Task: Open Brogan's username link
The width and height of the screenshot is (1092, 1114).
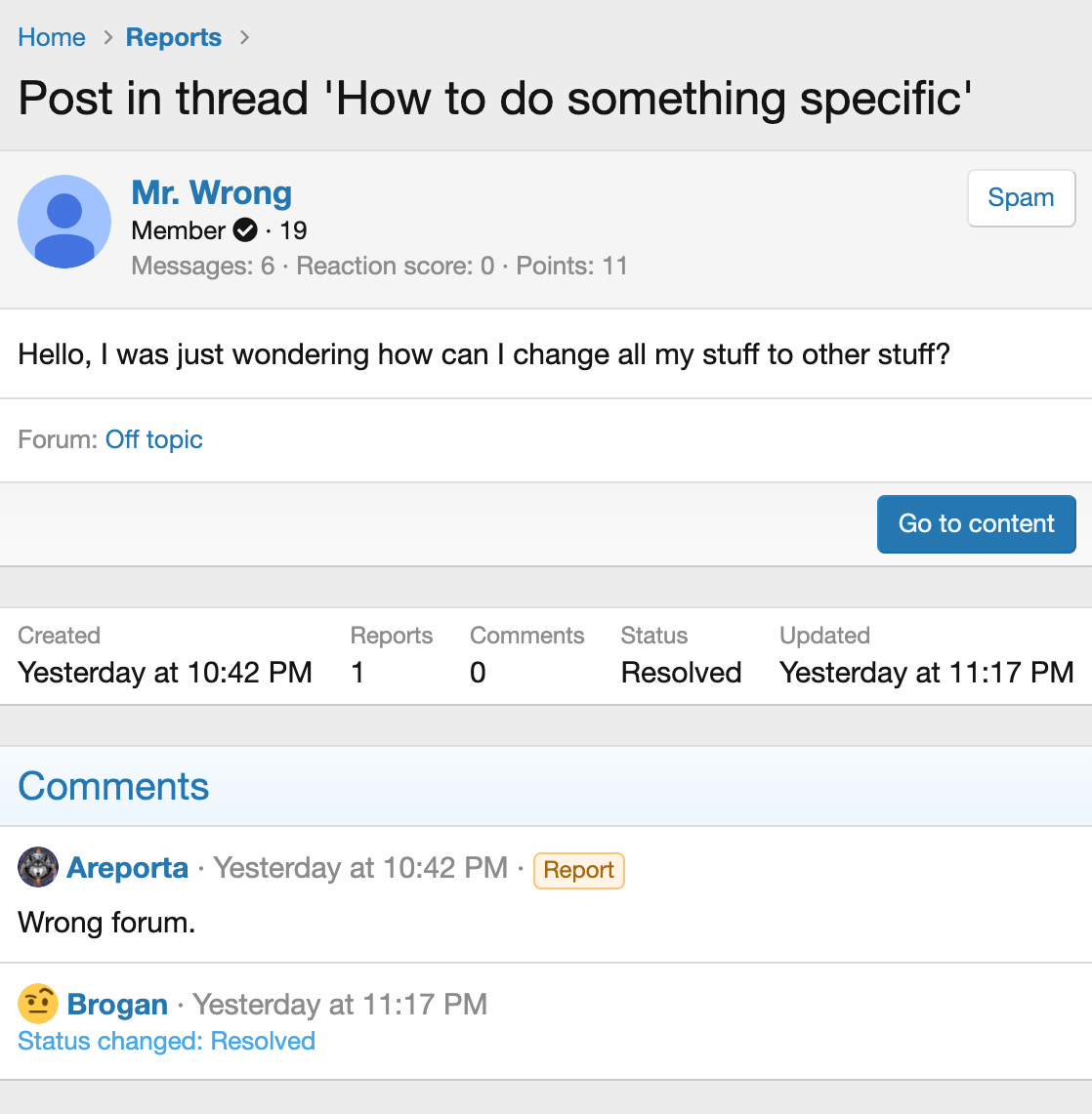Action: tap(118, 1004)
